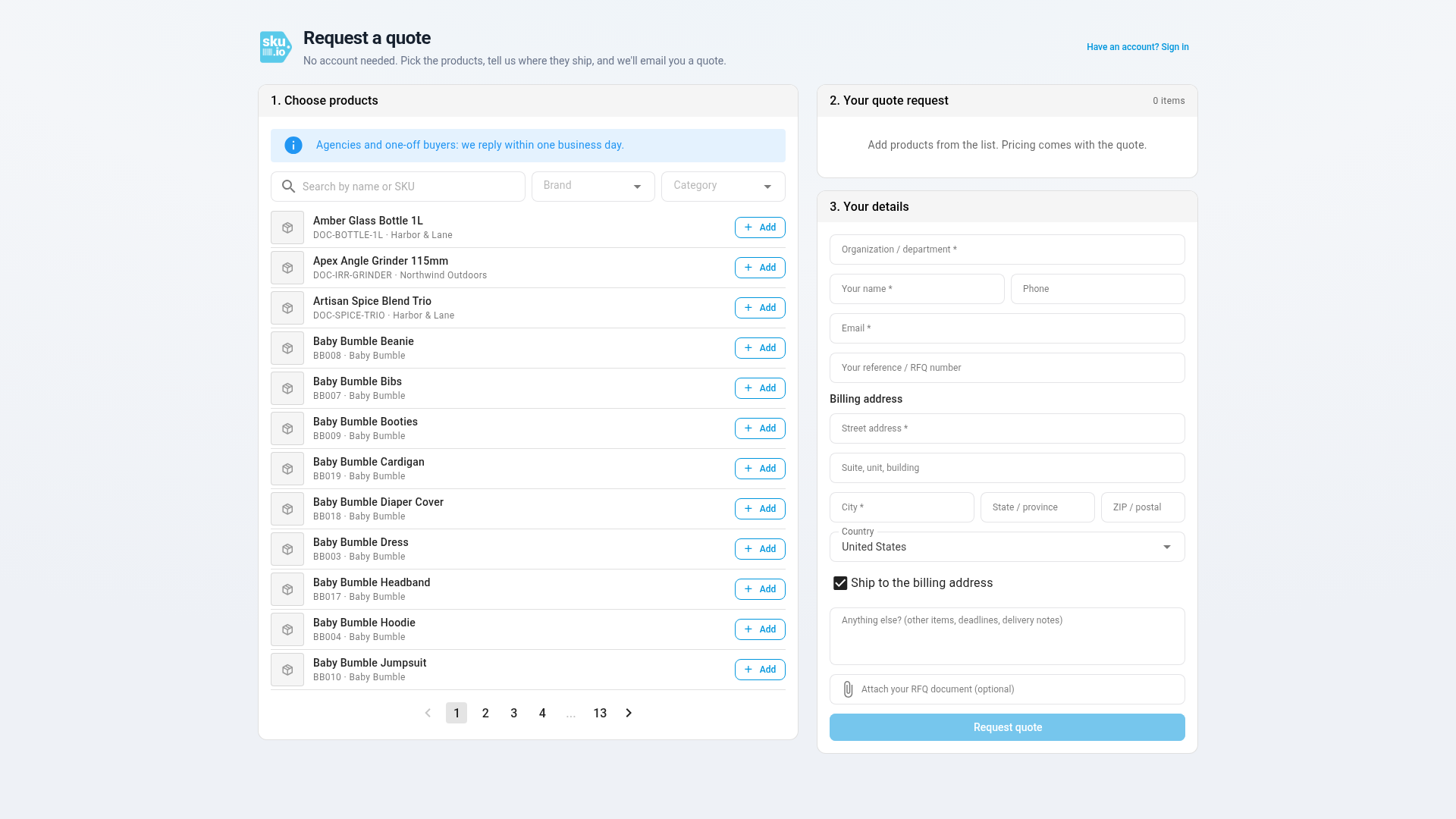Click the Amber Glass Bottle 1L product thumbnail

point(287,227)
